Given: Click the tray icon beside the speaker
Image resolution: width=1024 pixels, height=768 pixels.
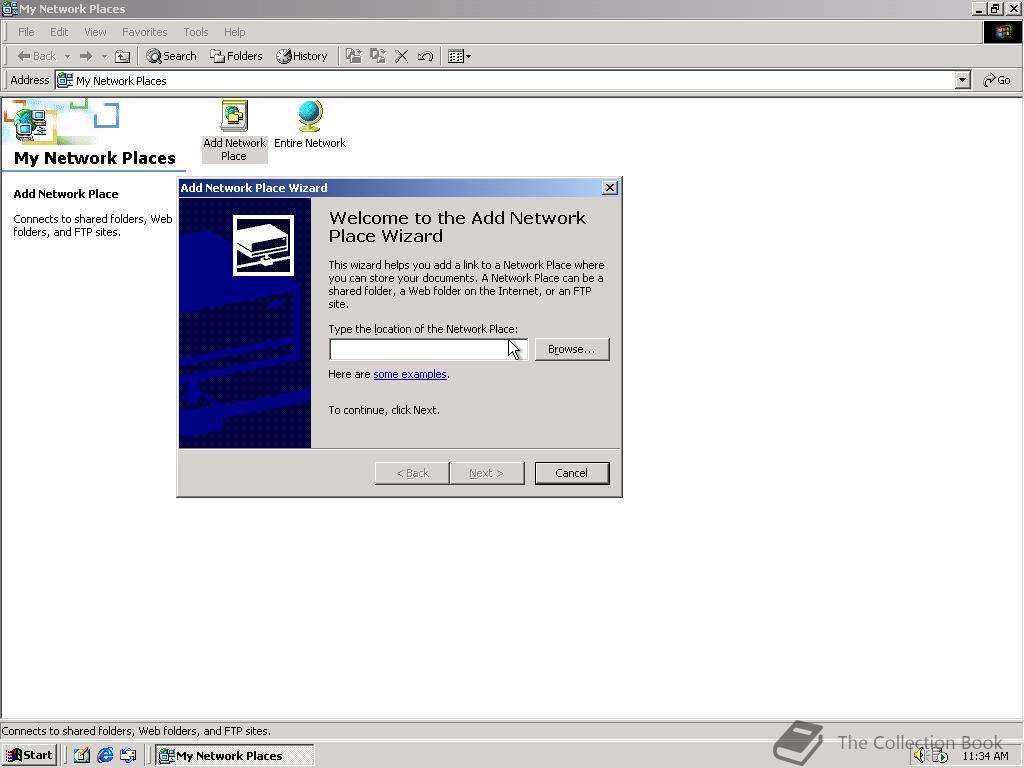Looking at the screenshot, I should 940,756.
